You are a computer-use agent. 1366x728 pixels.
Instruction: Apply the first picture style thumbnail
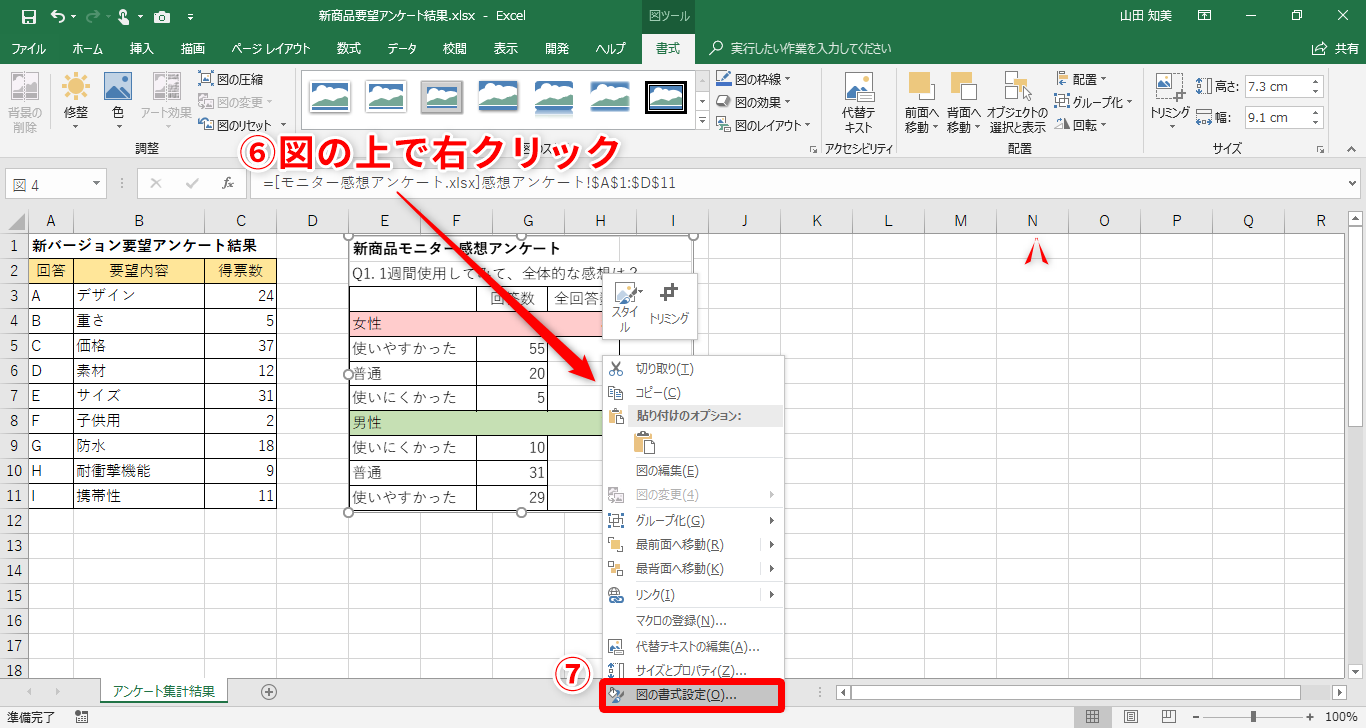(329, 97)
